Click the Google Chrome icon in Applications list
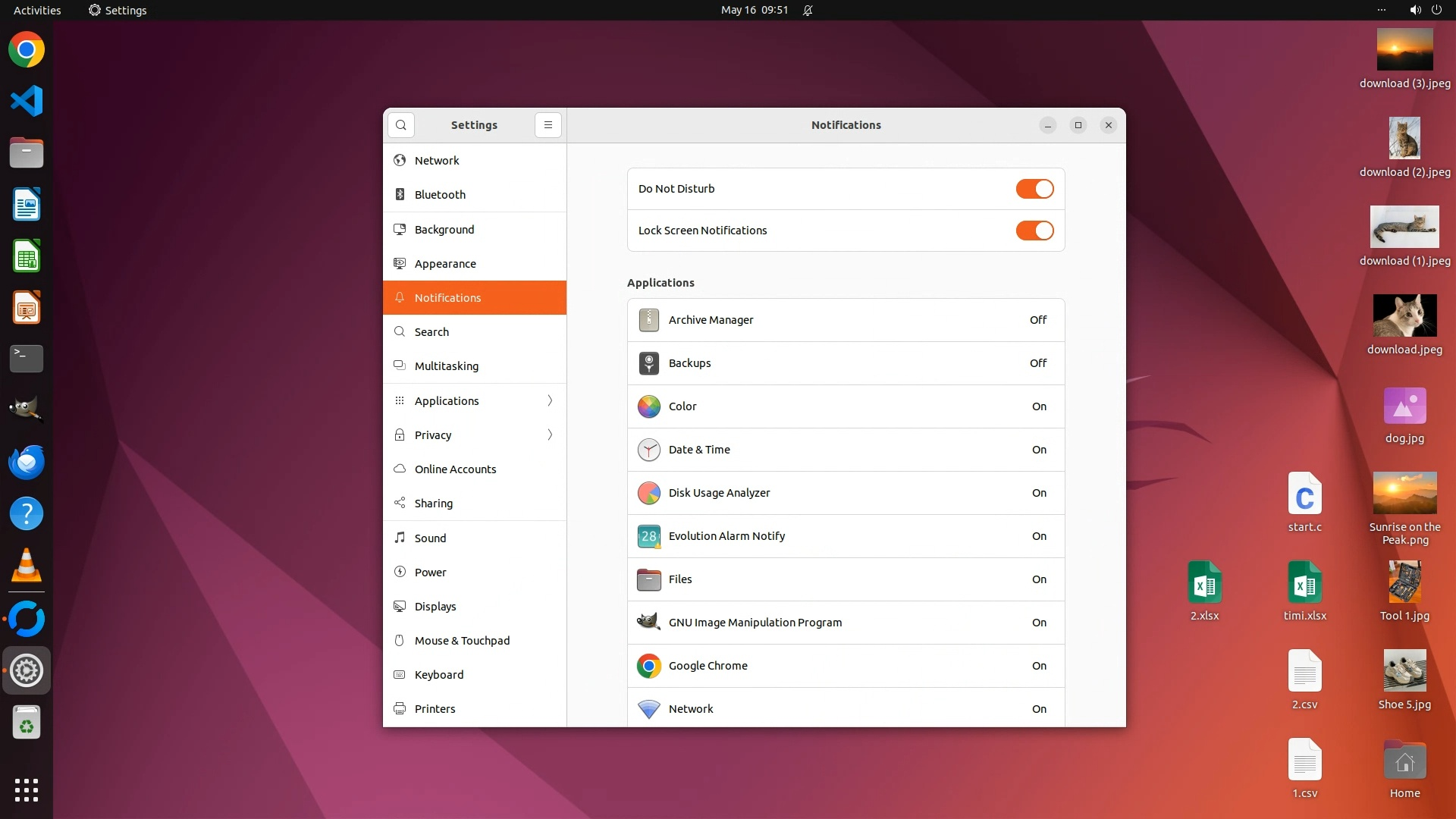 648,666
